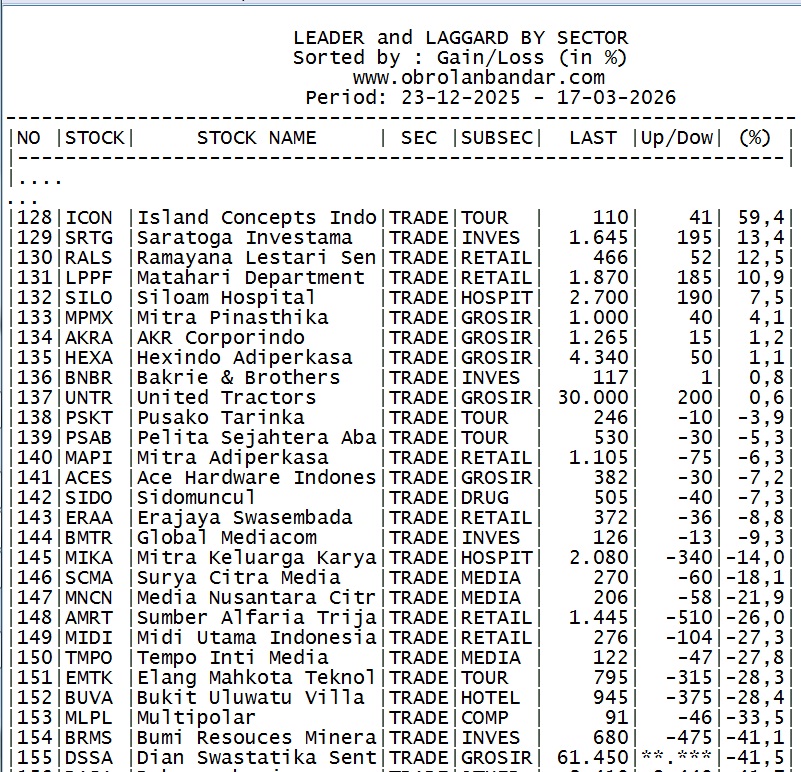Click last price 4.340 for HEXA
This screenshot has width=801, height=772.
599,358
